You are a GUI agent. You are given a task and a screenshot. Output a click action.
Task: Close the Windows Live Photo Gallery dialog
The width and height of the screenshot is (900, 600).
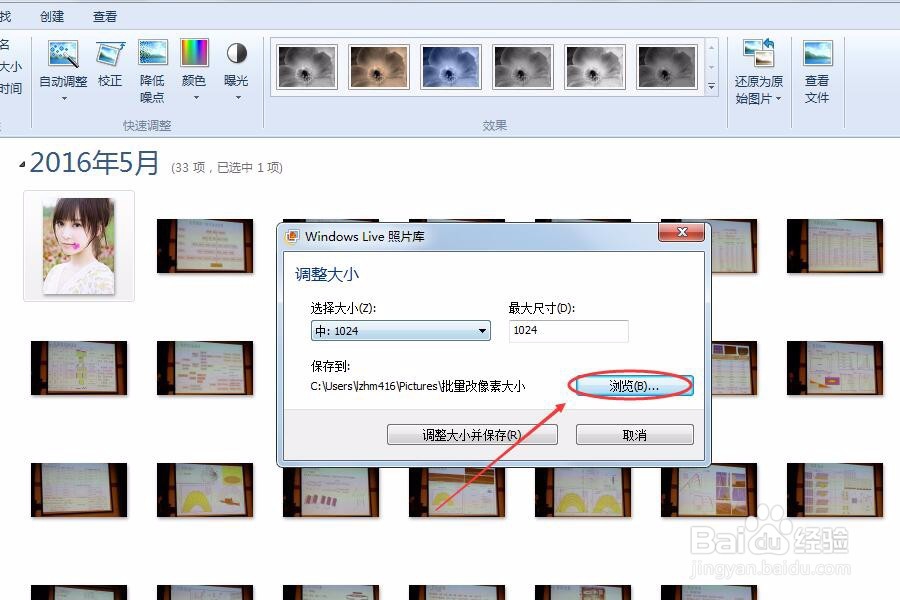point(681,232)
